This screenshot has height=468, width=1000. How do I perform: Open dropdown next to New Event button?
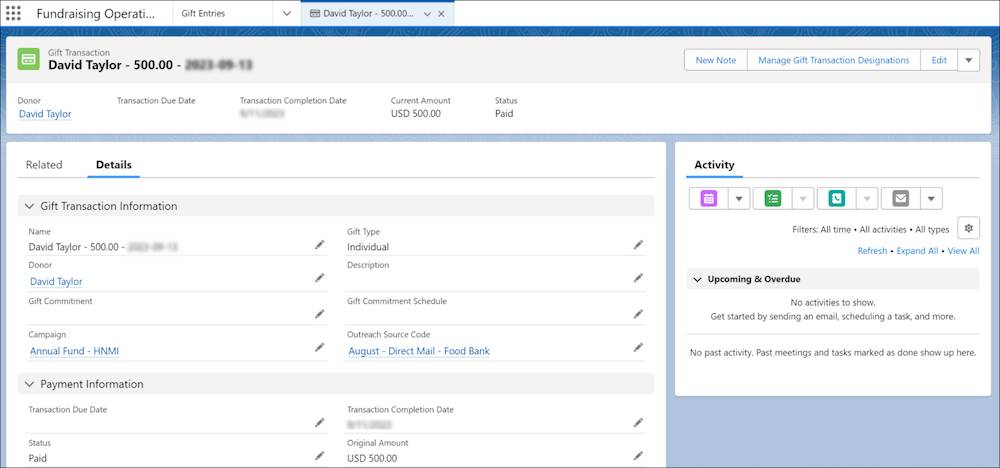click(739, 198)
